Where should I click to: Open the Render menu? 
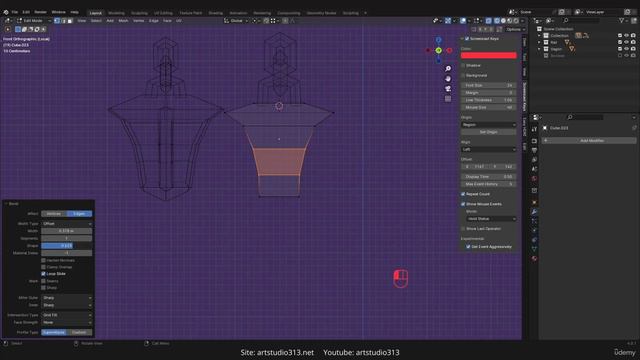click(x=40, y=12)
